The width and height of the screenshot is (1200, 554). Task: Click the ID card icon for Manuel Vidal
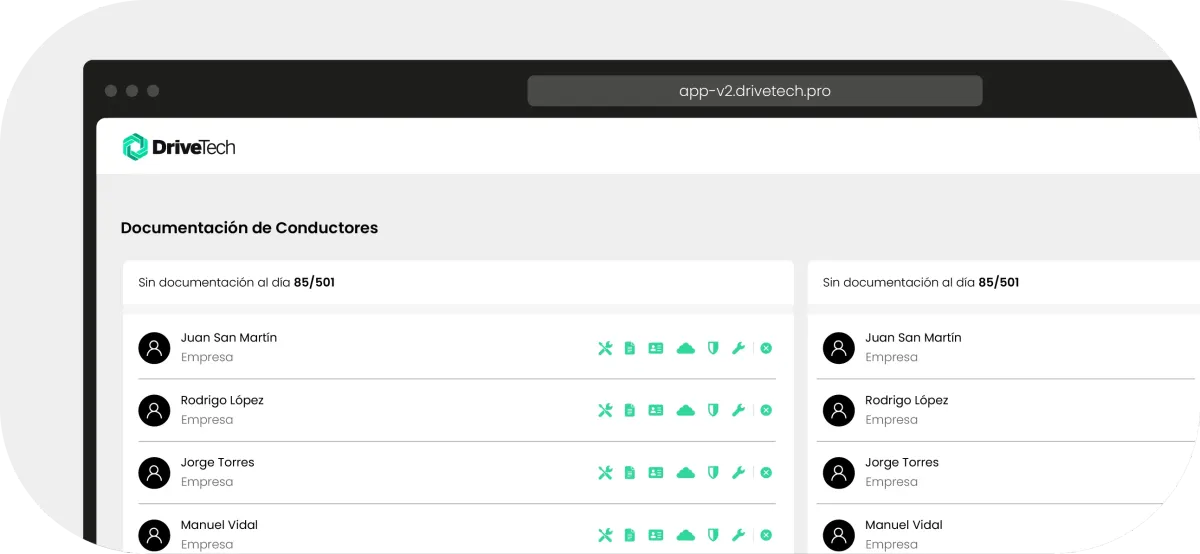coord(656,535)
